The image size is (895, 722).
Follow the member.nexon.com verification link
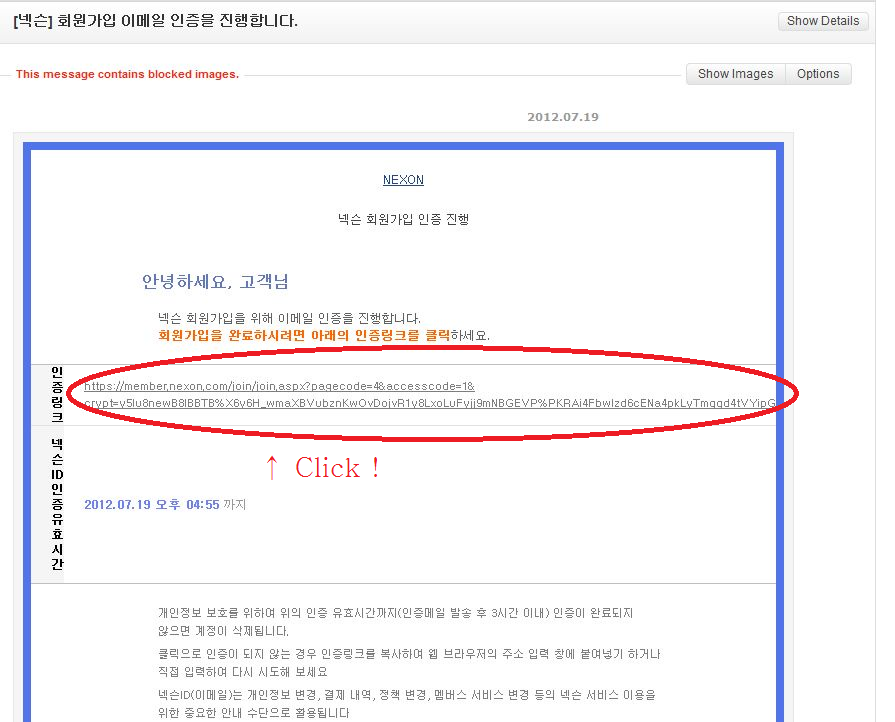click(279, 386)
